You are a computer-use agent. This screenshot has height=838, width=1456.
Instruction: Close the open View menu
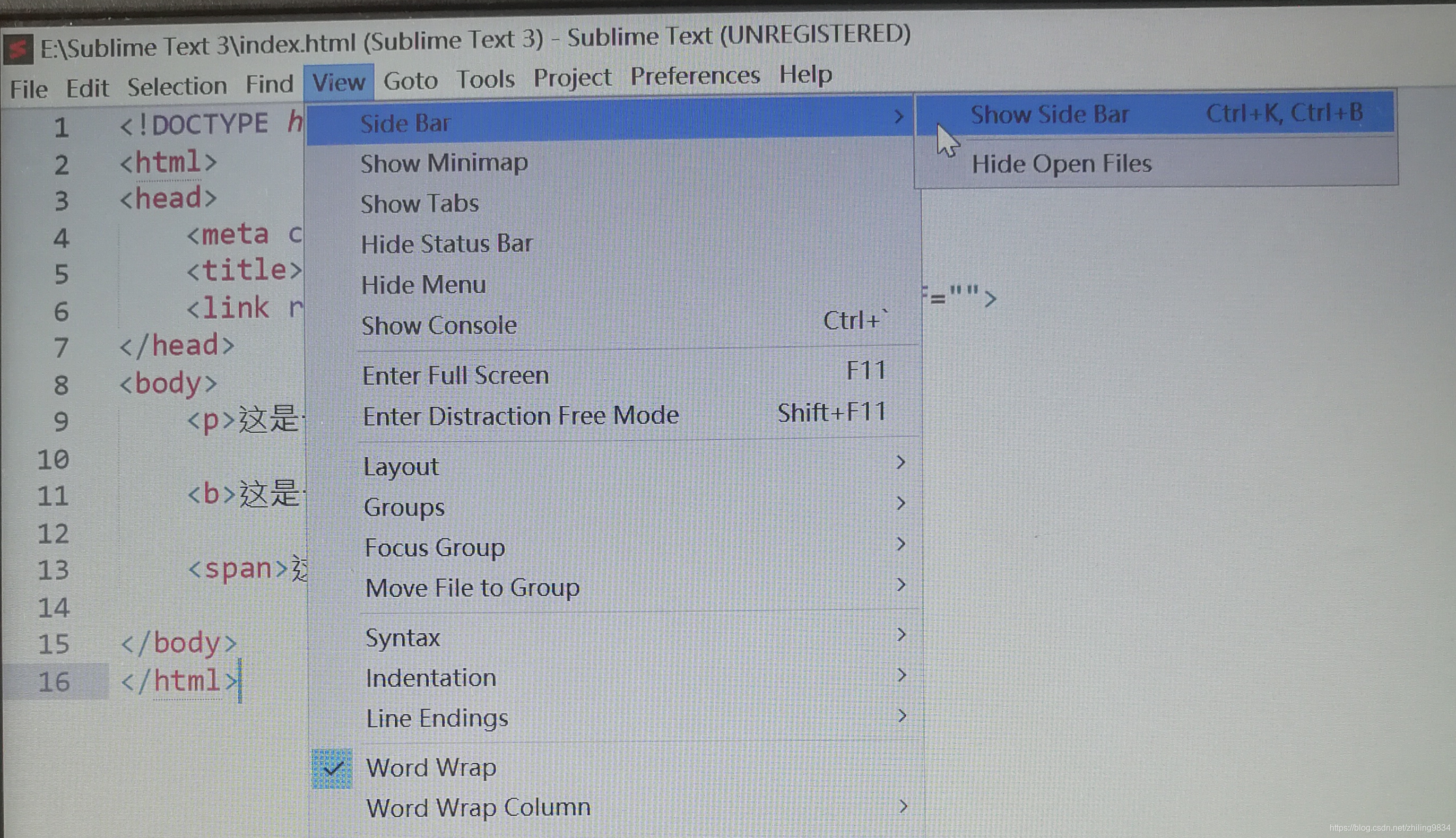pyautogui.click(x=339, y=82)
